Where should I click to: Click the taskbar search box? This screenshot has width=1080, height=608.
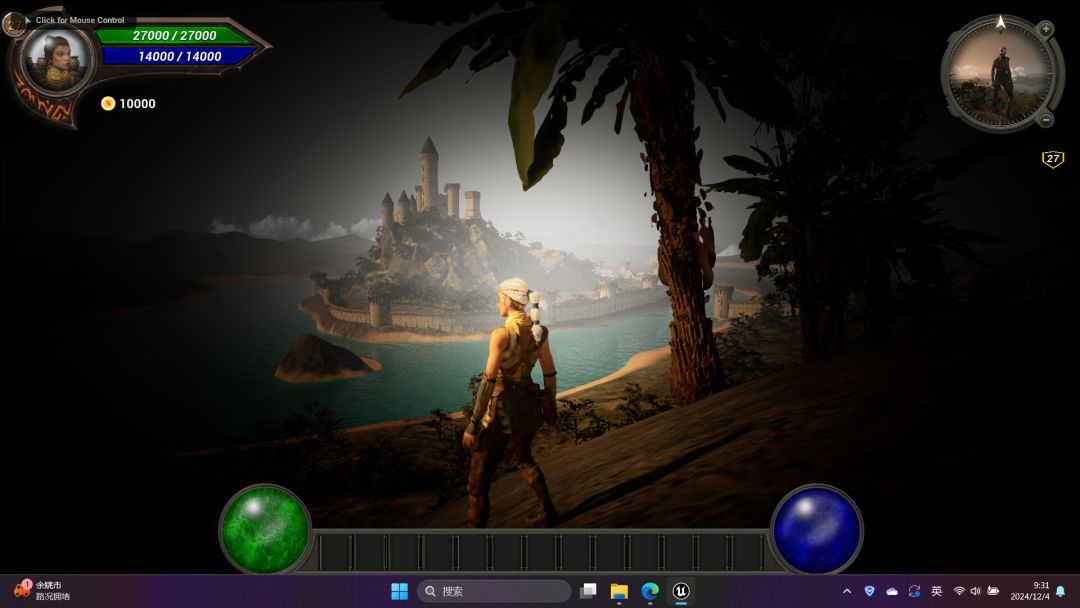[x=494, y=591]
